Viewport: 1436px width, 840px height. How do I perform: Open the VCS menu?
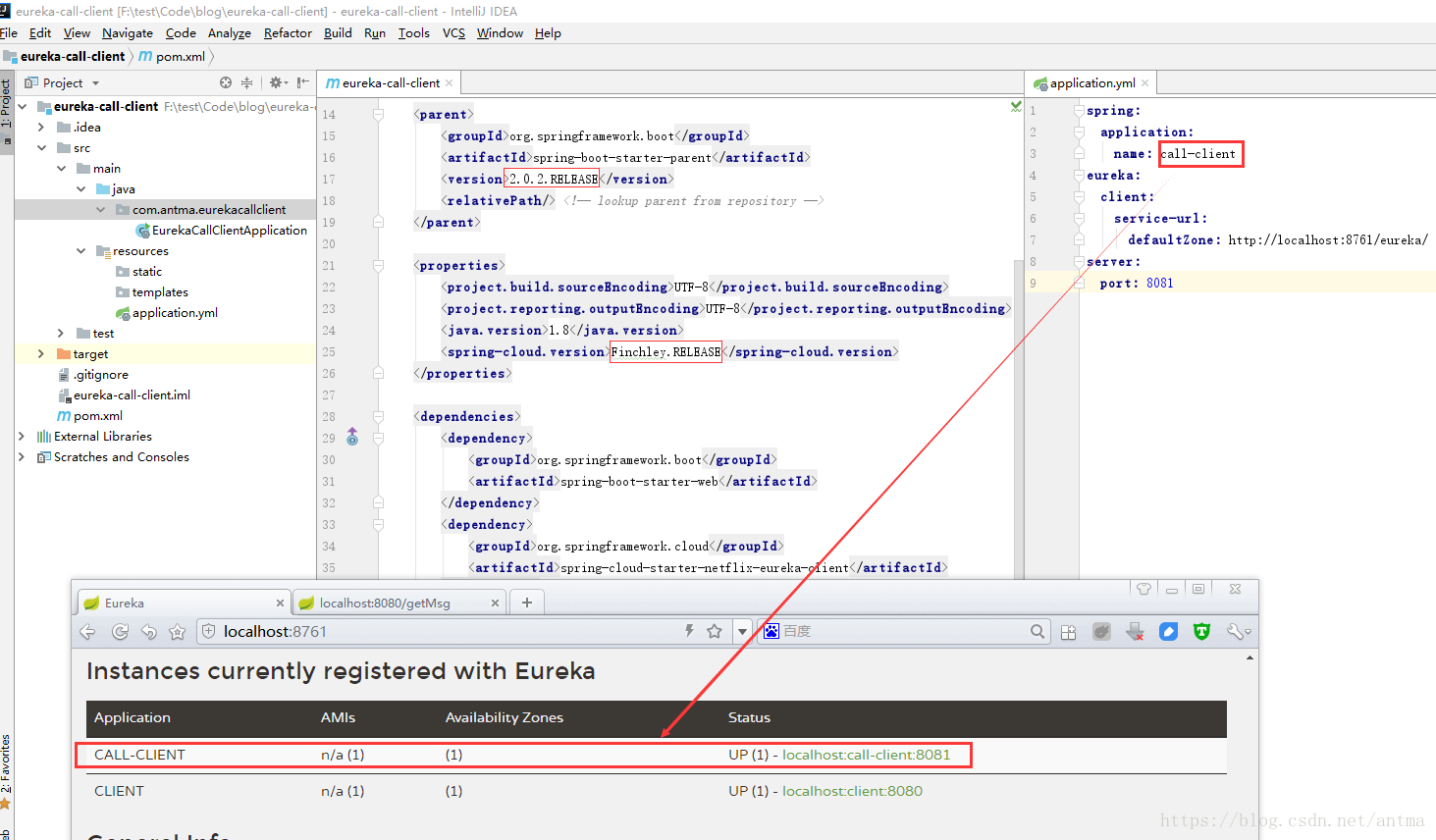tap(453, 33)
